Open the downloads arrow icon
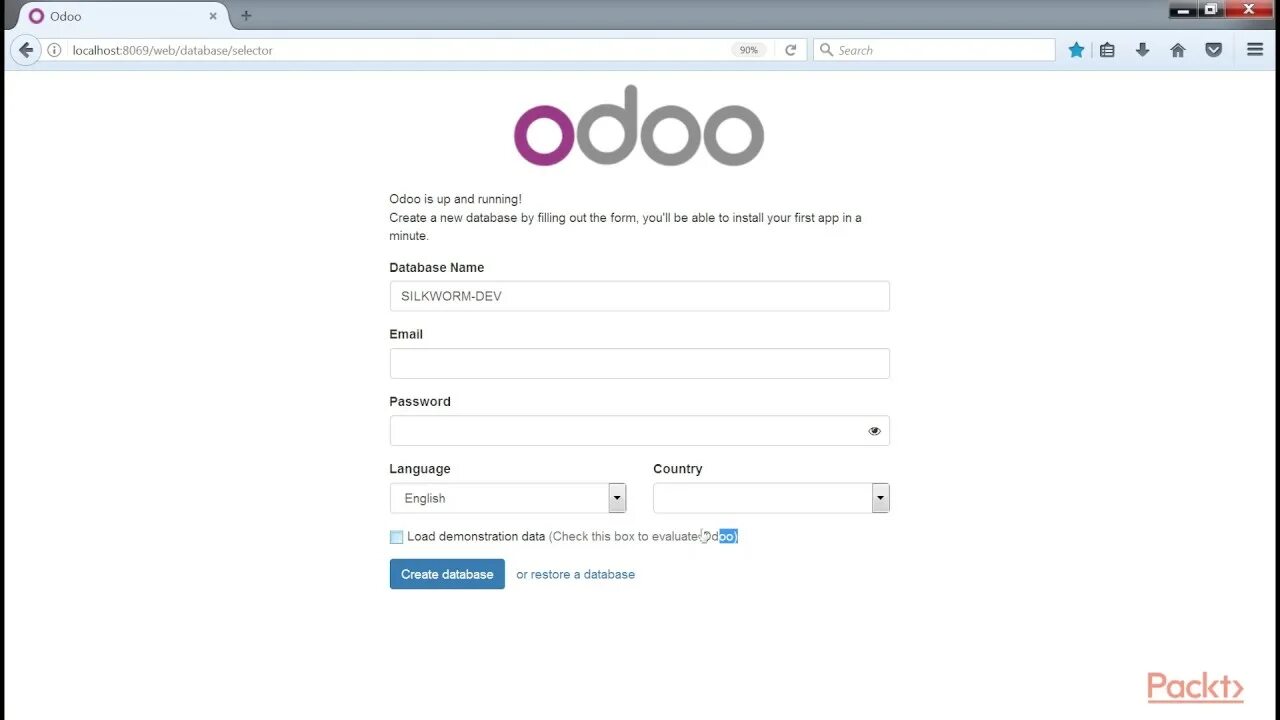 [x=1142, y=50]
